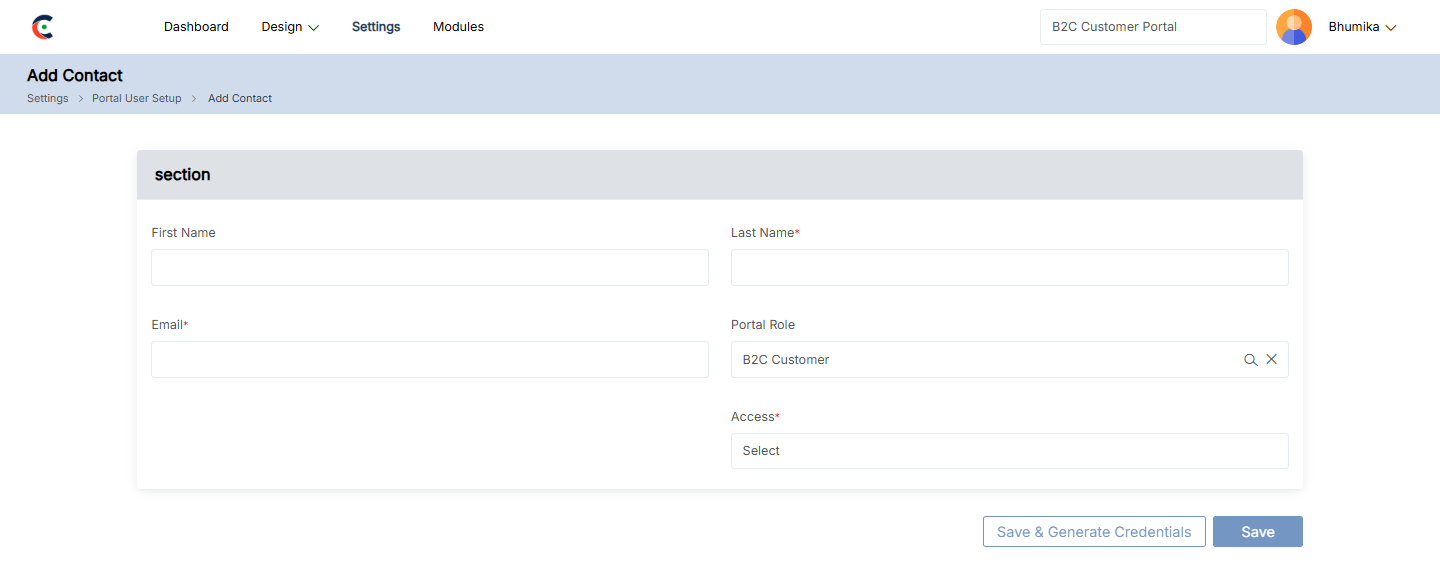The height and width of the screenshot is (588, 1440).
Task: Focus the Last Name input field
Action: click(1009, 268)
